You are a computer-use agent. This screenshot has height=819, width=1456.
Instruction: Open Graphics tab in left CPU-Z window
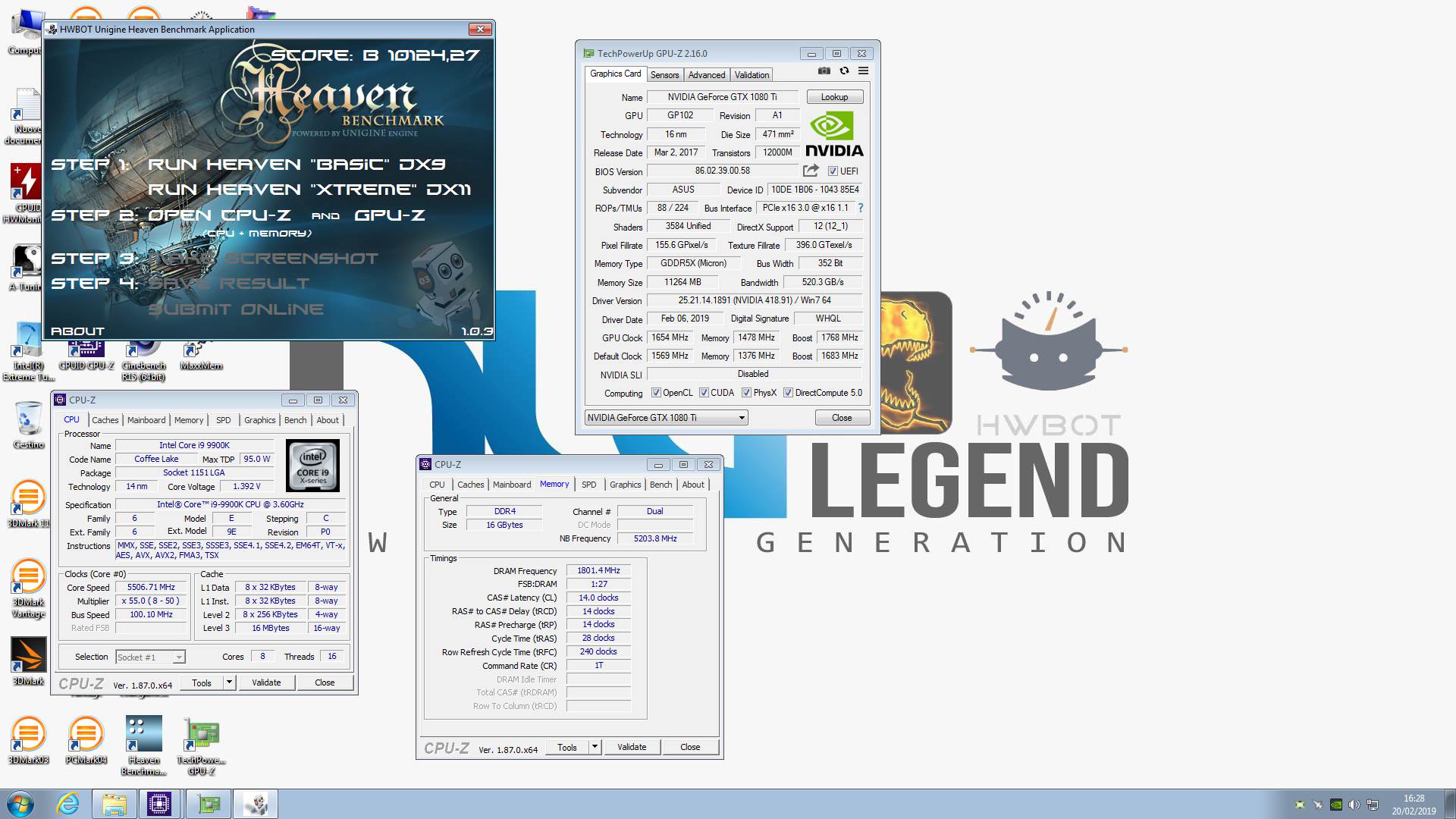[x=260, y=420]
